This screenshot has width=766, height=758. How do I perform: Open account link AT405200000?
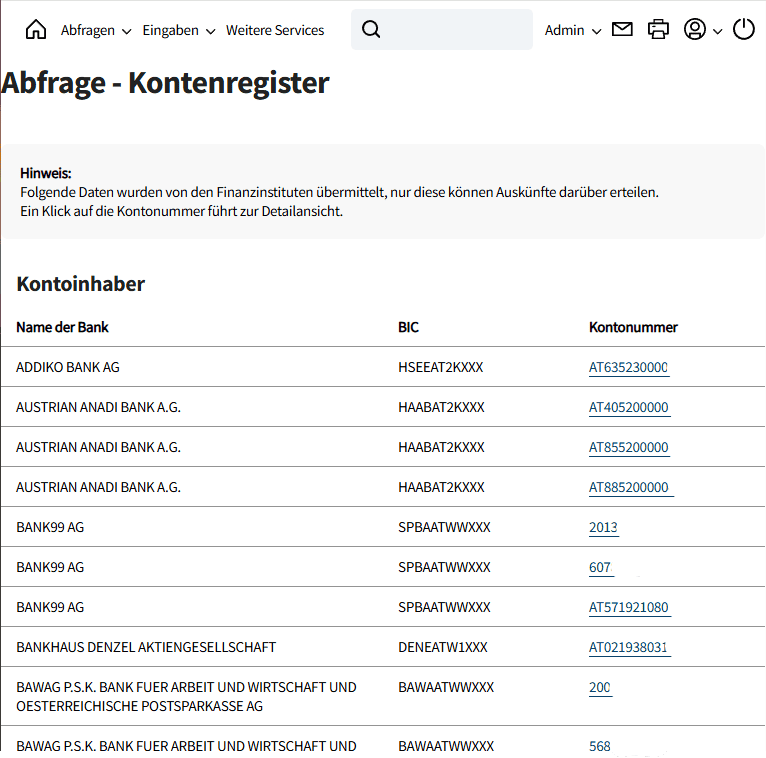click(629, 407)
